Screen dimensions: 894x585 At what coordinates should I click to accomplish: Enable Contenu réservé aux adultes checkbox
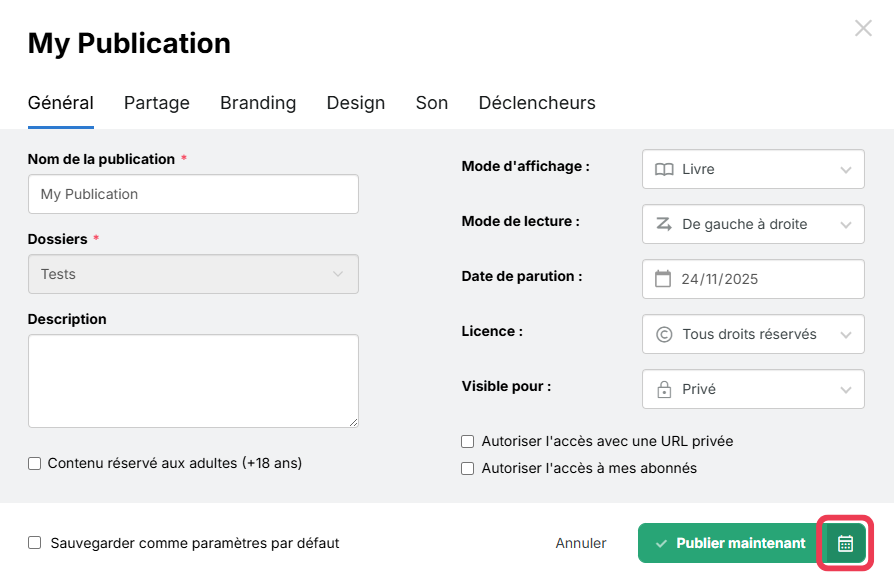[35, 464]
